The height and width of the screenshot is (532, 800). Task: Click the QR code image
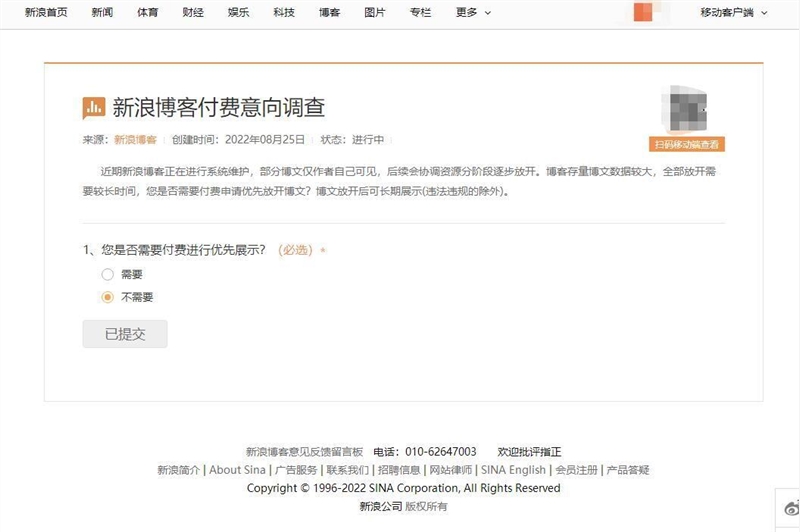687,109
